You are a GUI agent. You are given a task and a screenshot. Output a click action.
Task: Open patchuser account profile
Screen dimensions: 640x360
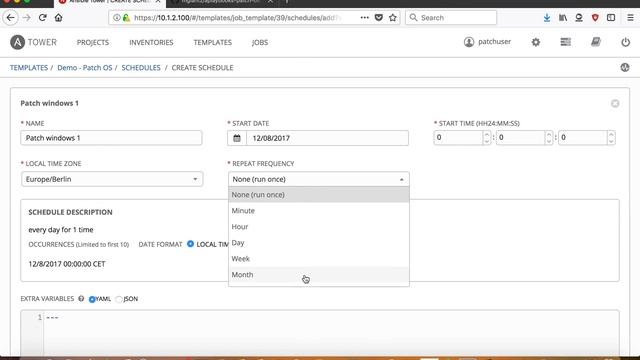(x=487, y=42)
